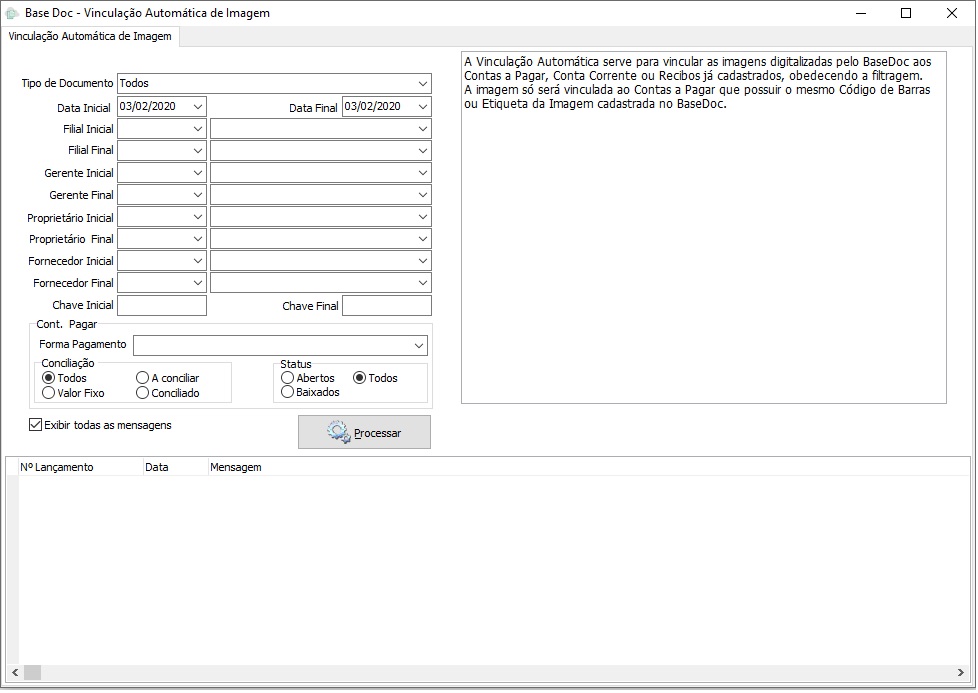Select the Abertos status radio button
The width and height of the screenshot is (978, 693).
point(287,378)
